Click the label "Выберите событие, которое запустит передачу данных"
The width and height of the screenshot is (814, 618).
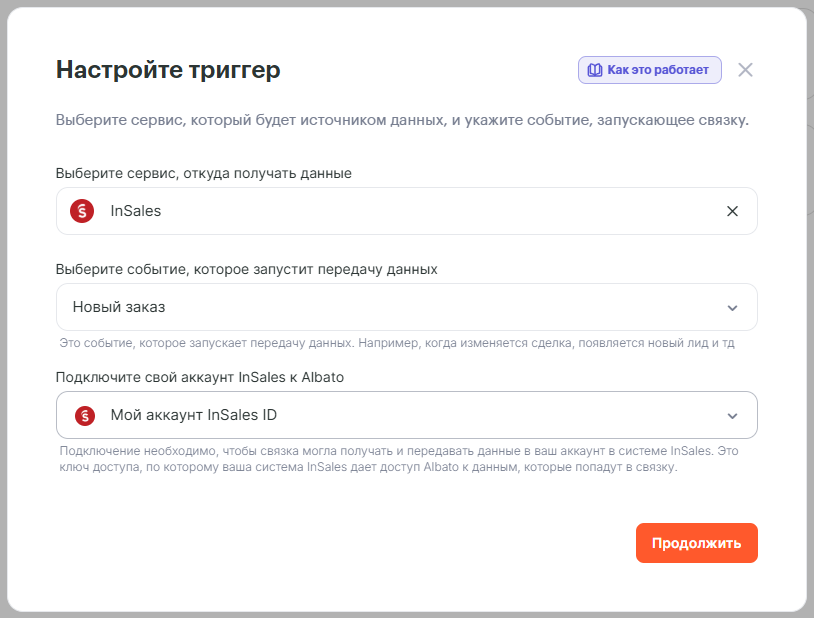tap(247, 269)
